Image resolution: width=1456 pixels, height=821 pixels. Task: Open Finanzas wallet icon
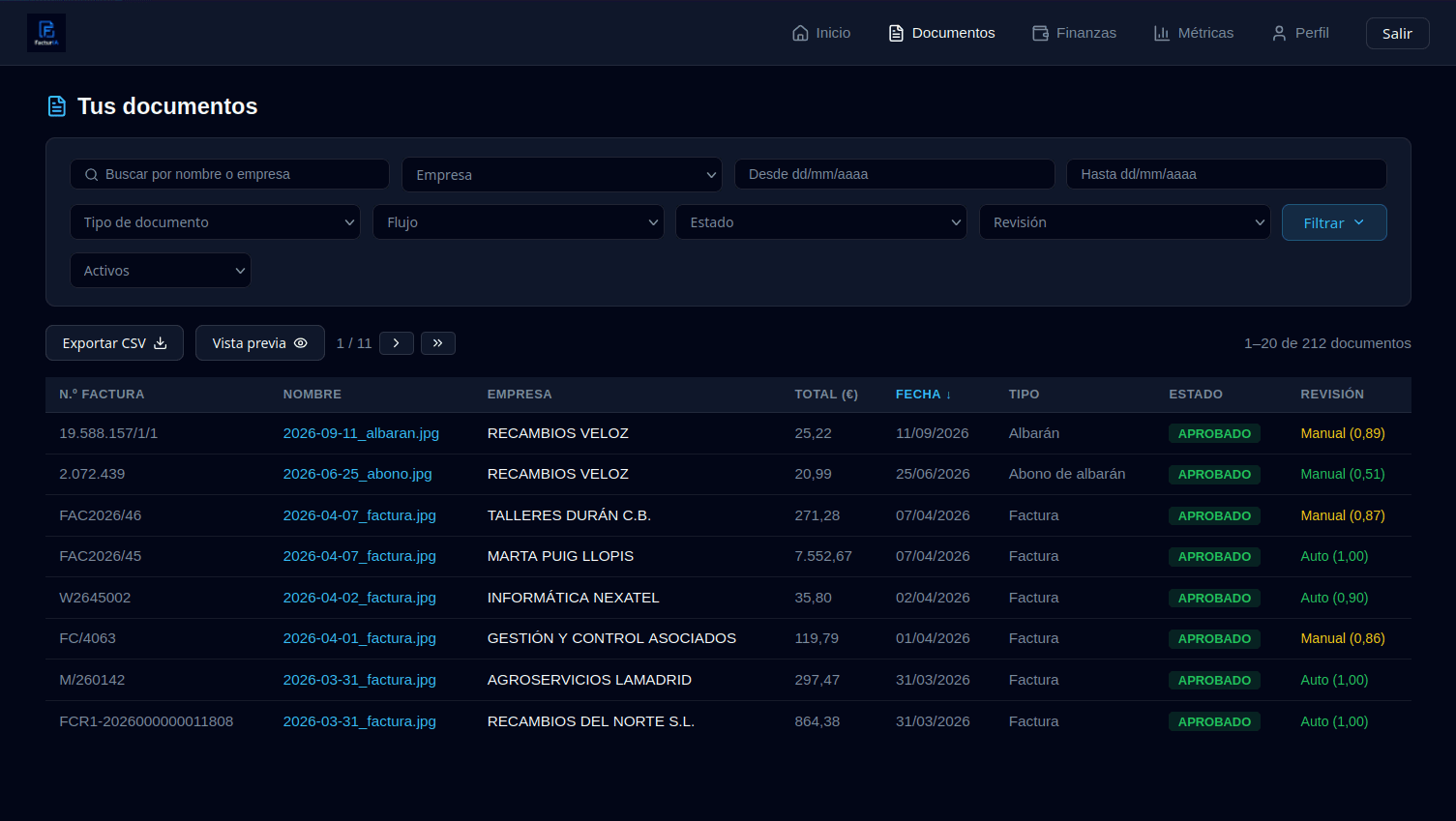(1040, 33)
